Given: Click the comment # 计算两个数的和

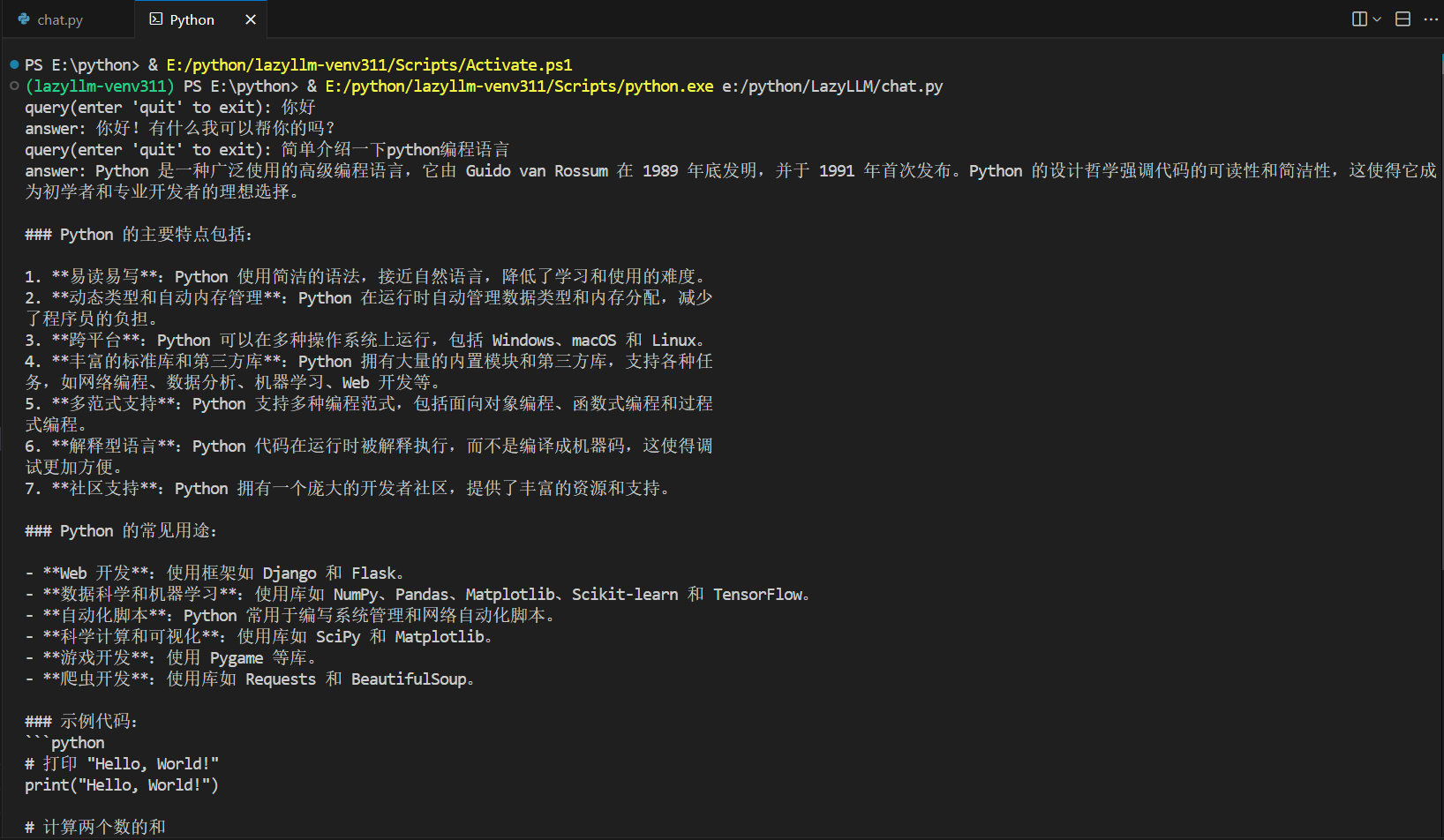Looking at the screenshot, I should tap(95, 828).
